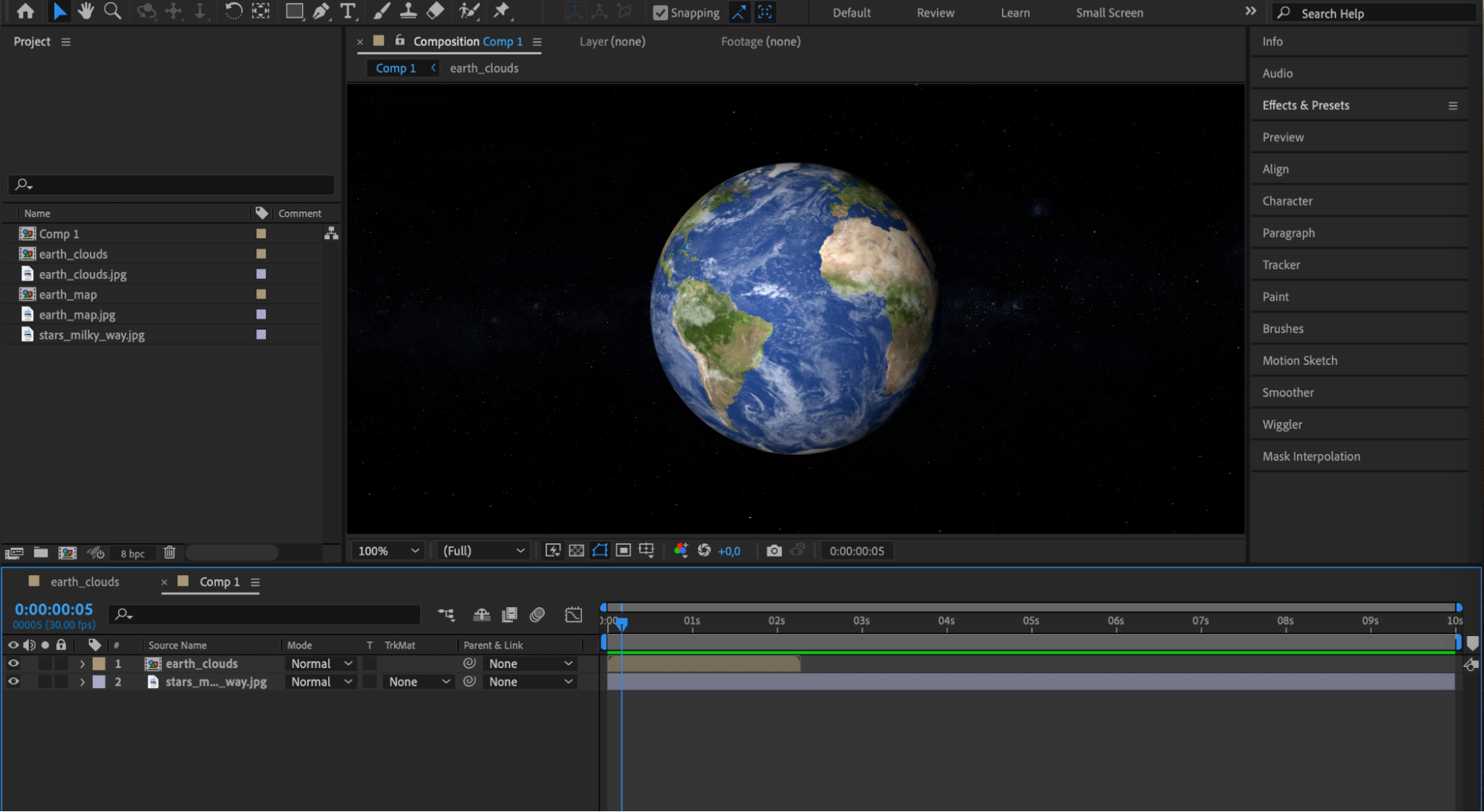Select the Hand tool
Screen dimensions: 1484x812
[85, 11]
